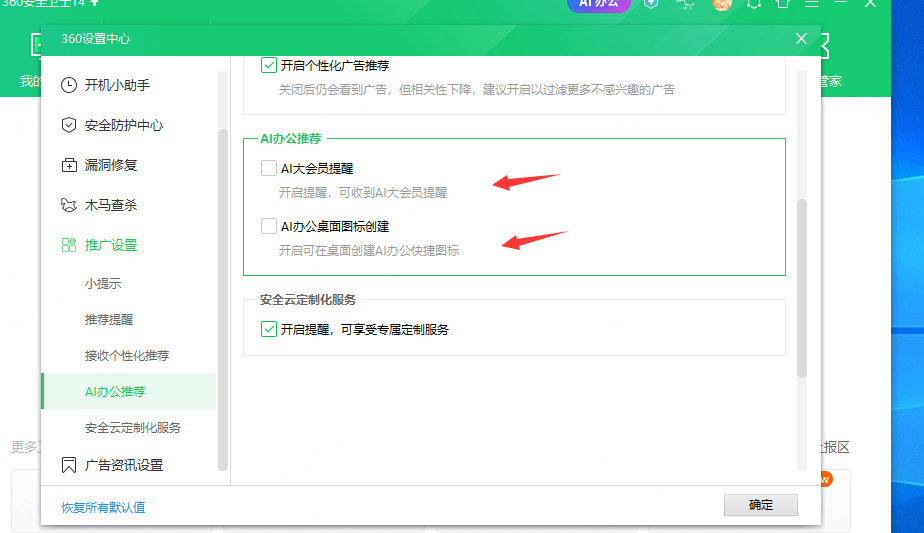Viewport: 924px width, 533px height.
Task: Open 开机小助手 clock icon section
Action: [x=105, y=85]
